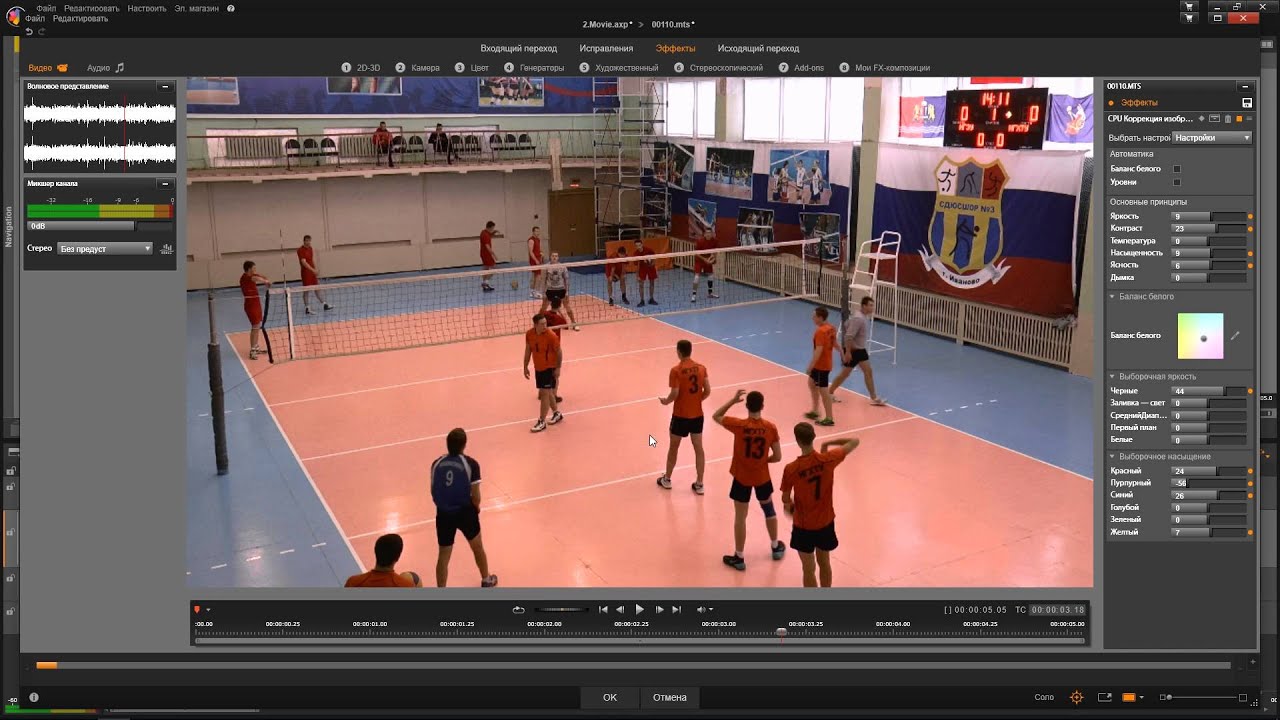Click the undo arrow icon
The width and height of the screenshot is (1280, 720).
point(28,31)
